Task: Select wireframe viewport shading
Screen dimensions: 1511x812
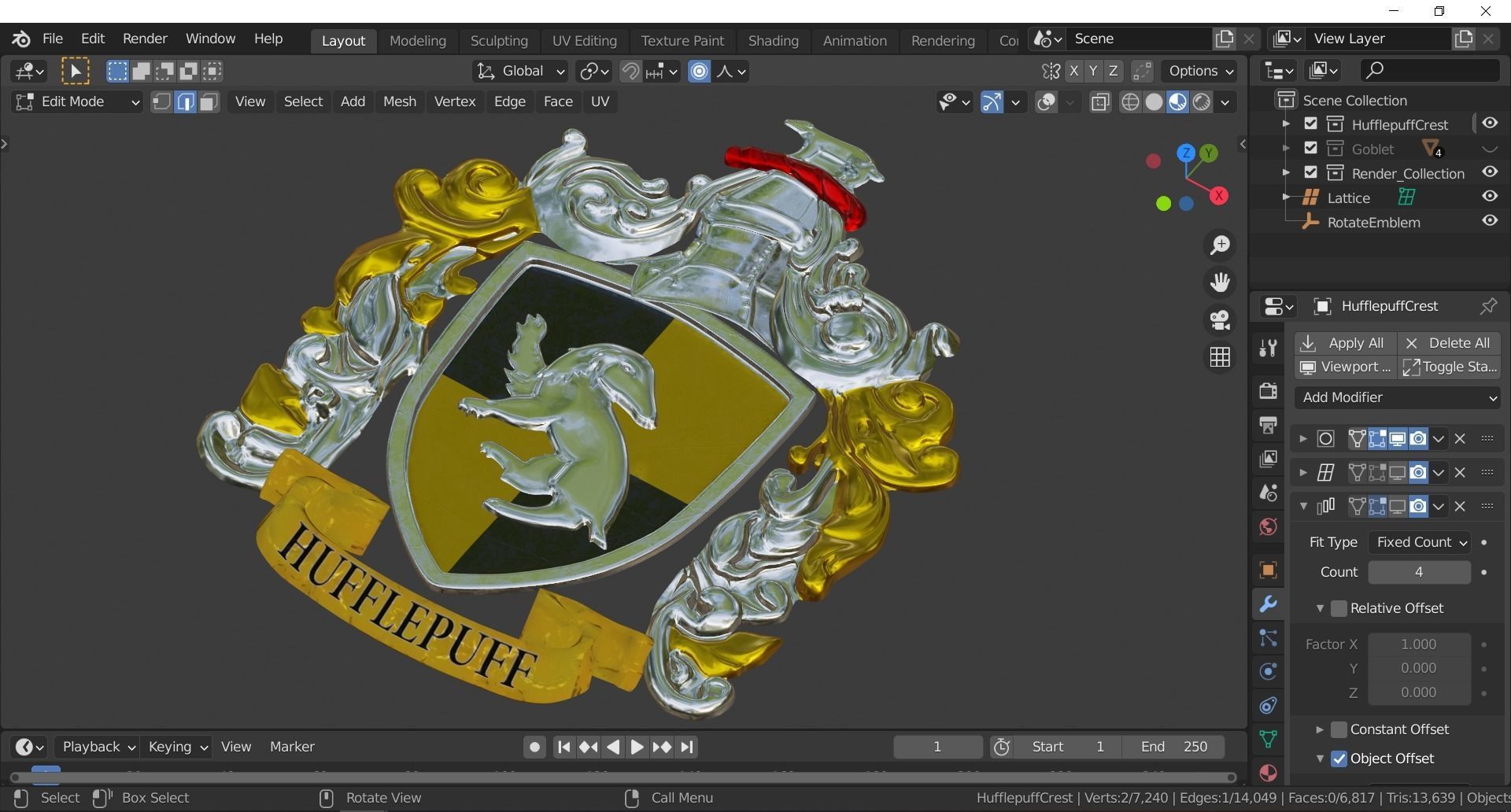Action: (x=1130, y=102)
